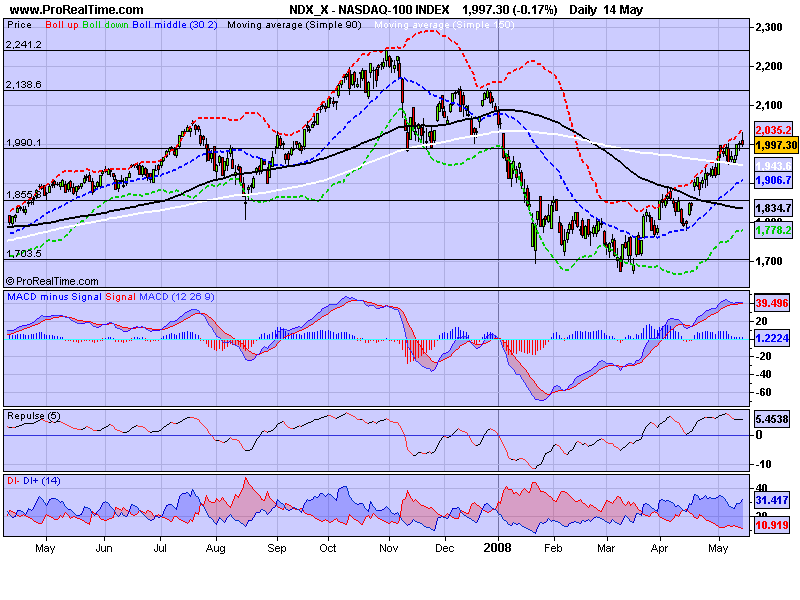Select the blue 1,906.7 Boll middle box

tap(773, 180)
